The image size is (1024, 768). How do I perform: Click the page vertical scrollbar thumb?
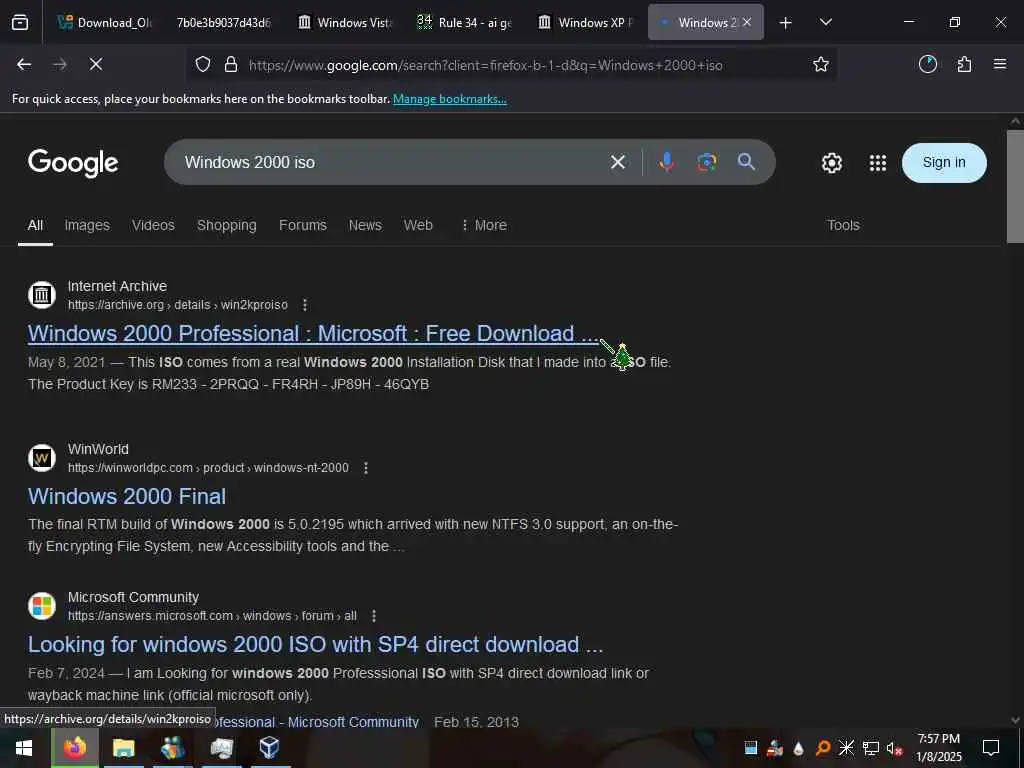pos(1015,187)
